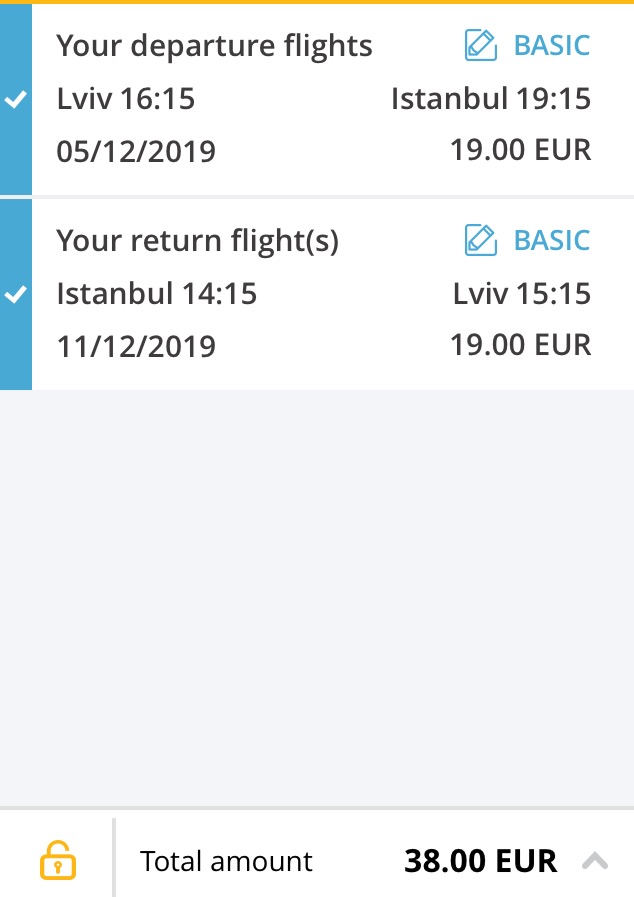This screenshot has width=634, height=897.
Task: Select the 'Your departure flights' heading
Action: click(214, 46)
